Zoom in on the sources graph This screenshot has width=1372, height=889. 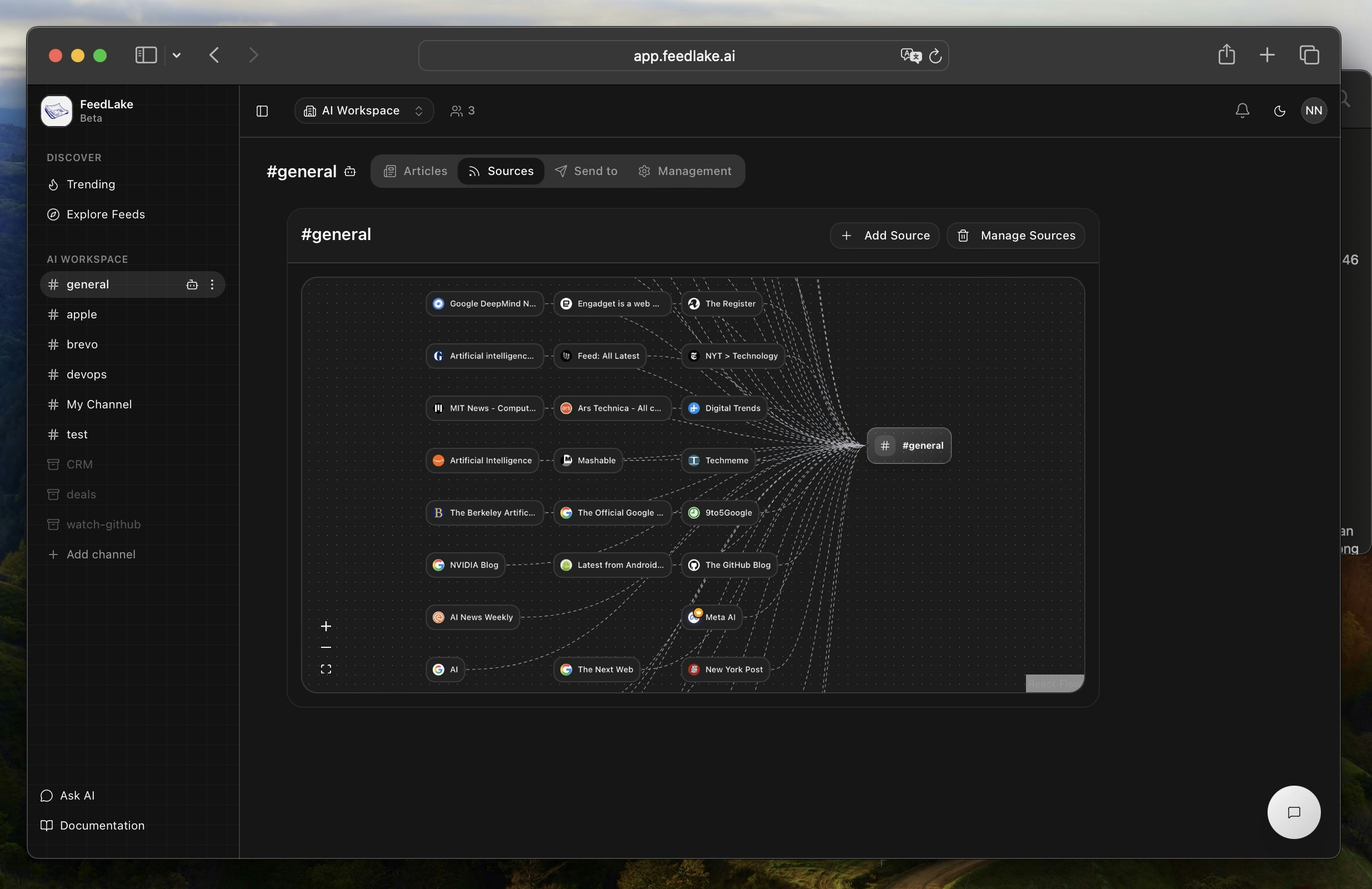point(326,626)
